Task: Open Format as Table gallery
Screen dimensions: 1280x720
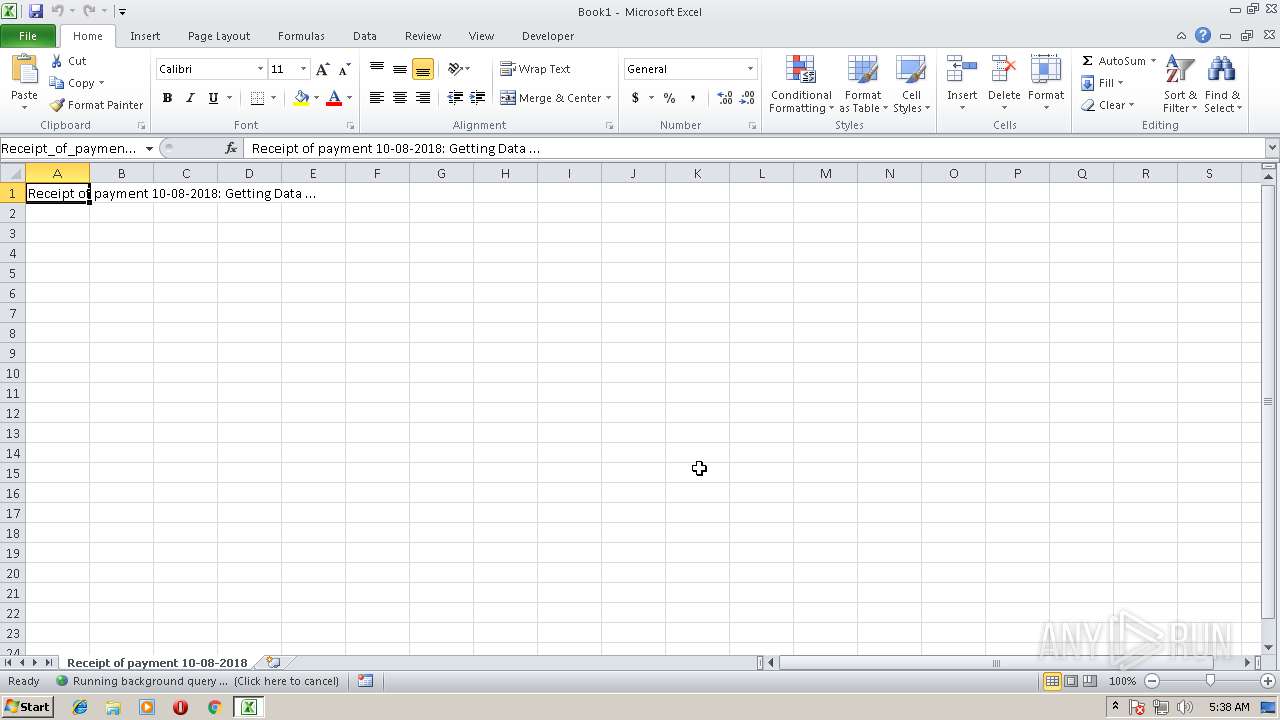Action: 863,85
